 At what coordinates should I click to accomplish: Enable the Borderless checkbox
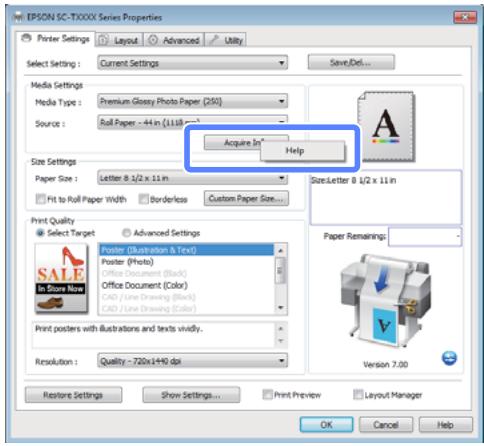click(x=143, y=199)
